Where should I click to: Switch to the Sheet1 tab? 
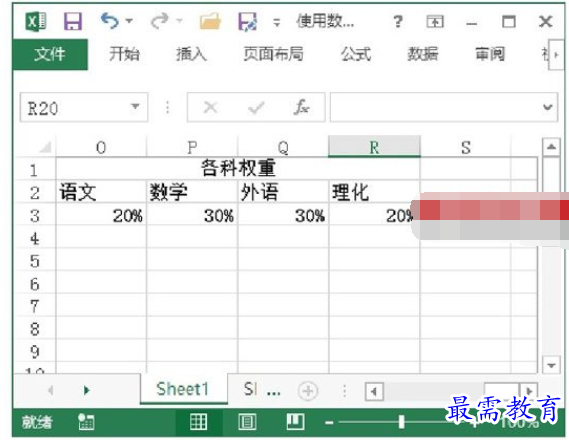(x=183, y=389)
